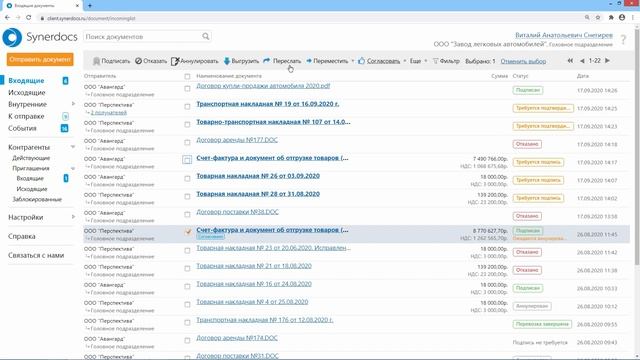Viewport: 640px width, 360px height.
Task: Expand the Настройки section arrow
Action: [73, 217]
